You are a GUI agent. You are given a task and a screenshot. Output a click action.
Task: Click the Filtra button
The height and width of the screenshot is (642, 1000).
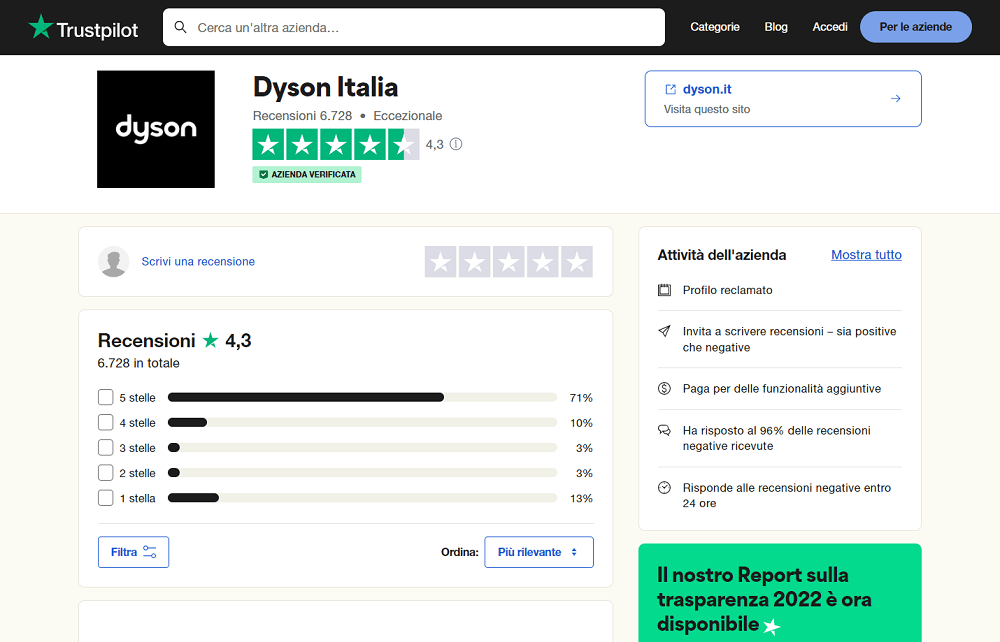(x=133, y=552)
